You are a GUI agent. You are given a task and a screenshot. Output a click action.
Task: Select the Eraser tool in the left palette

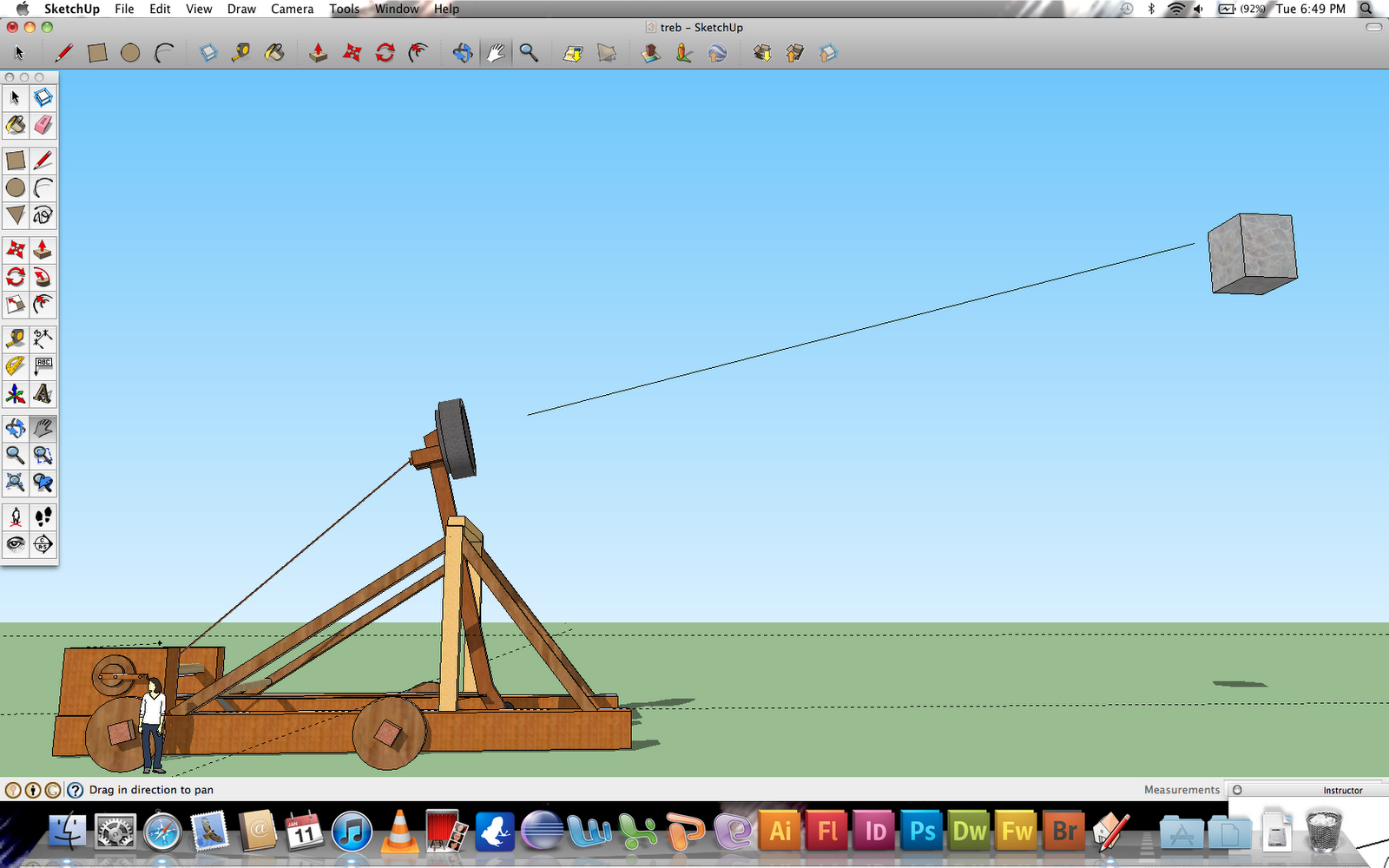click(x=43, y=125)
